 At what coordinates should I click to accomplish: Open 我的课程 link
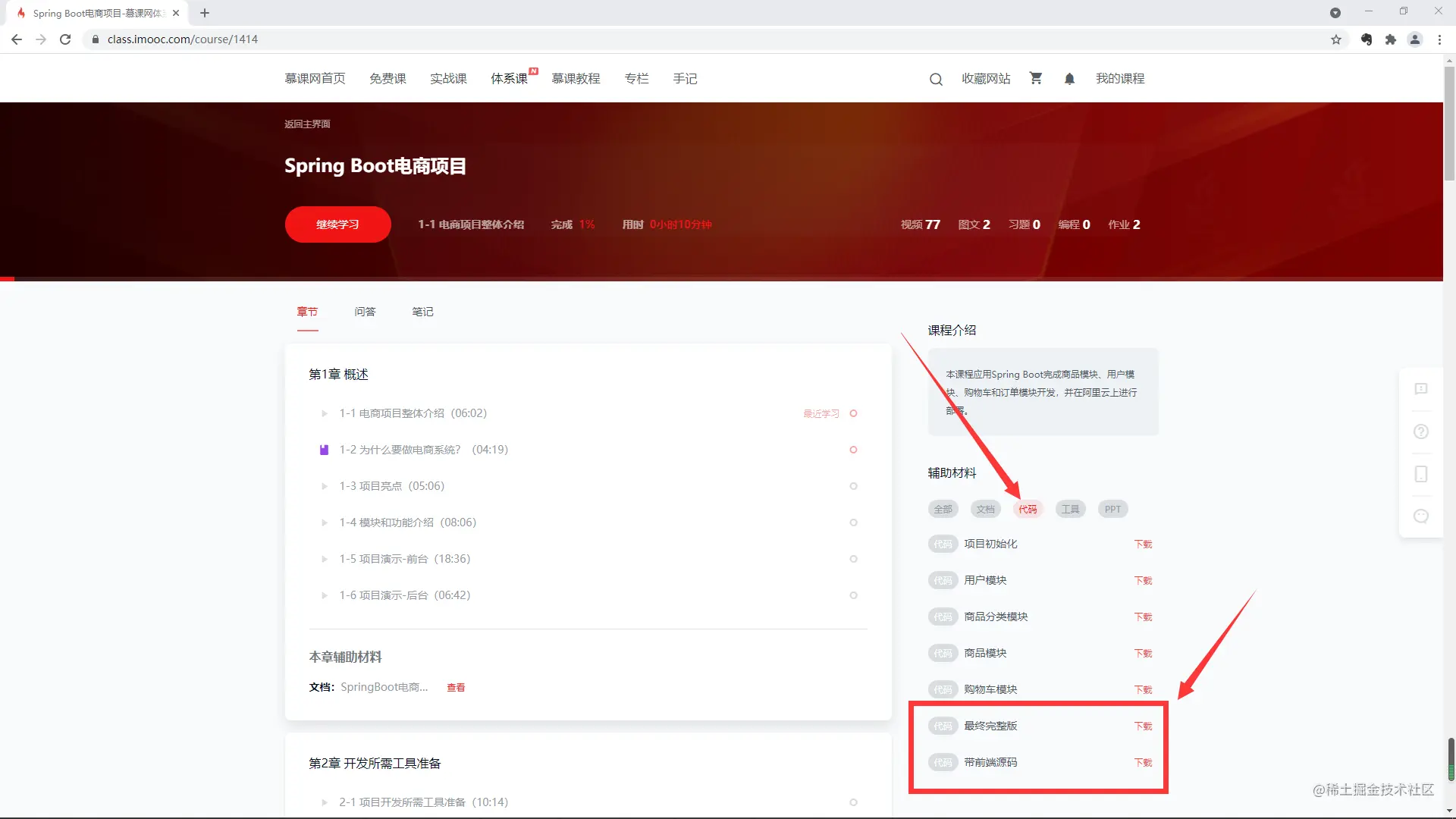(x=1120, y=79)
